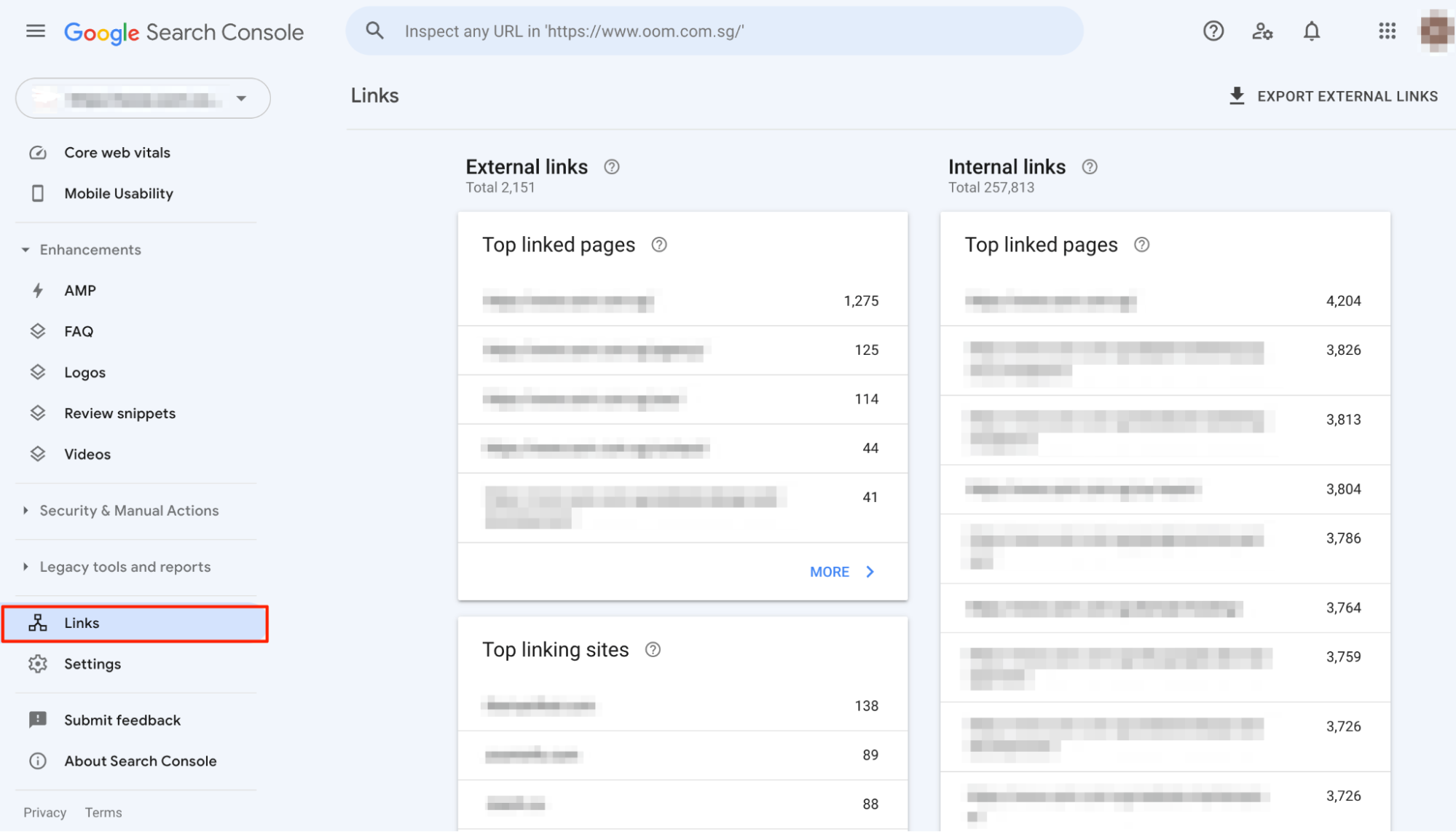The image size is (1456, 832).
Task: Open internal linked page with 3,804 links
Action: 1165,490
